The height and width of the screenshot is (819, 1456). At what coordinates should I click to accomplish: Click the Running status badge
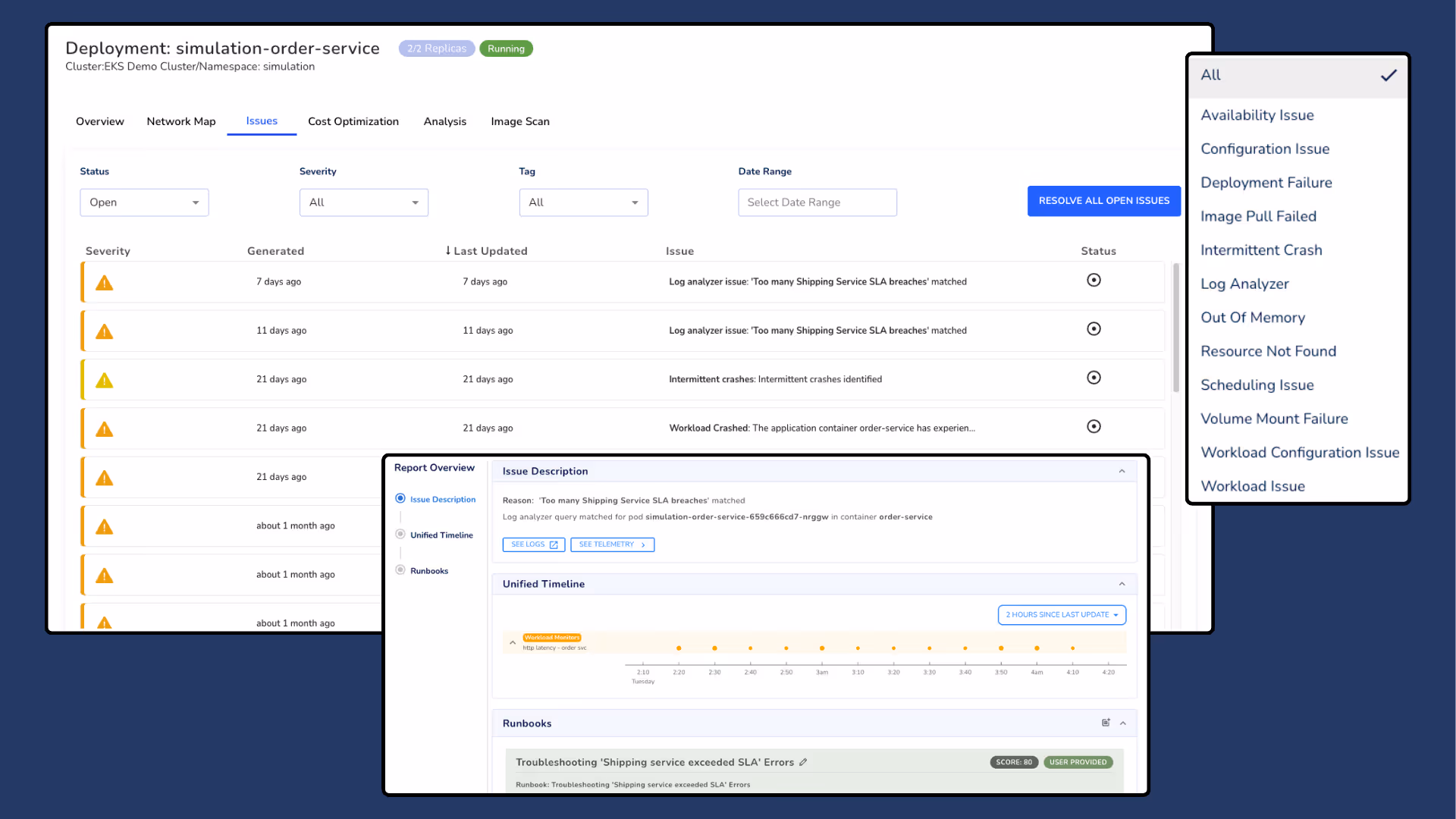(x=506, y=49)
